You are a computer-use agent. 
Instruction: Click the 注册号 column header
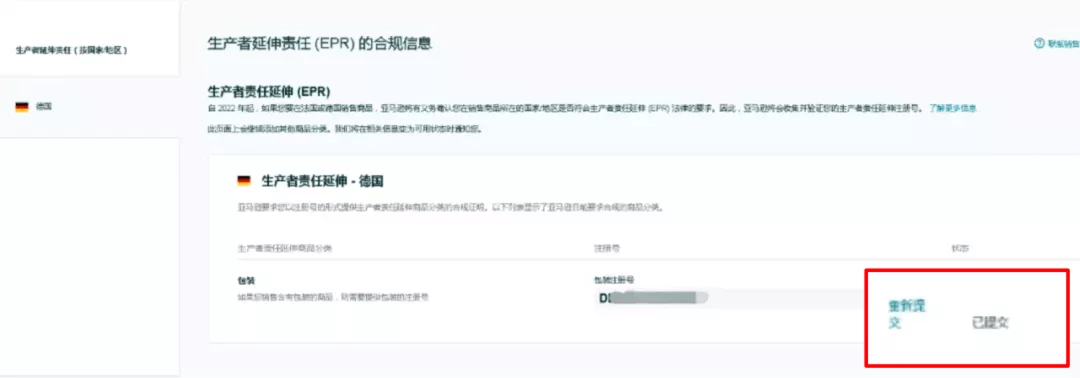pos(601,248)
